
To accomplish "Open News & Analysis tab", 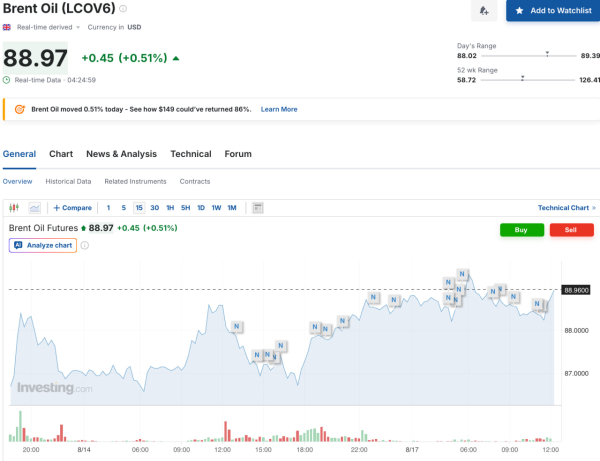I will coord(121,154).
